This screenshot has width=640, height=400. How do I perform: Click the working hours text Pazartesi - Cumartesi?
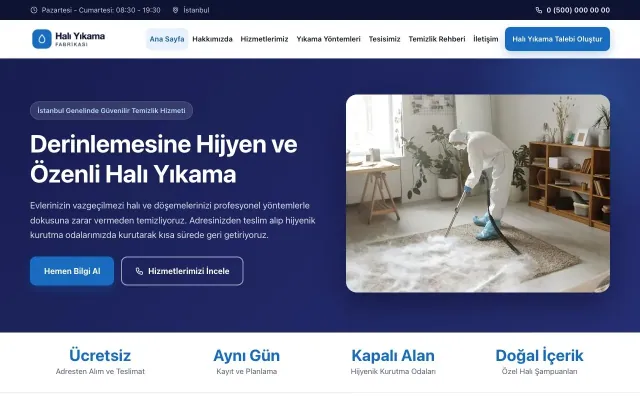pos(101,10)
